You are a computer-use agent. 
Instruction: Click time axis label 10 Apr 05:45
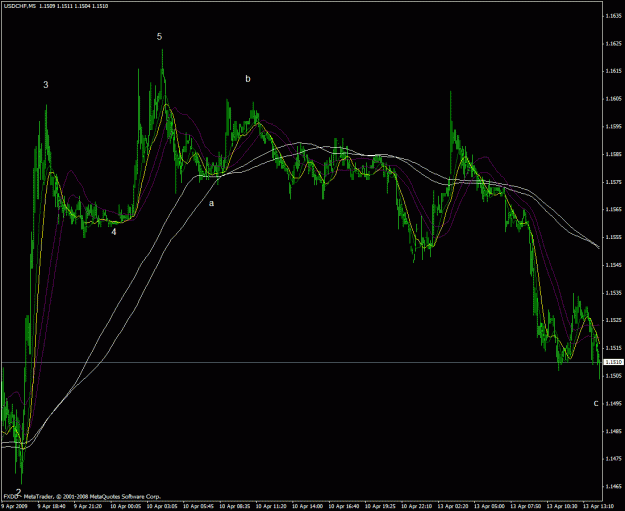point(198,506)
